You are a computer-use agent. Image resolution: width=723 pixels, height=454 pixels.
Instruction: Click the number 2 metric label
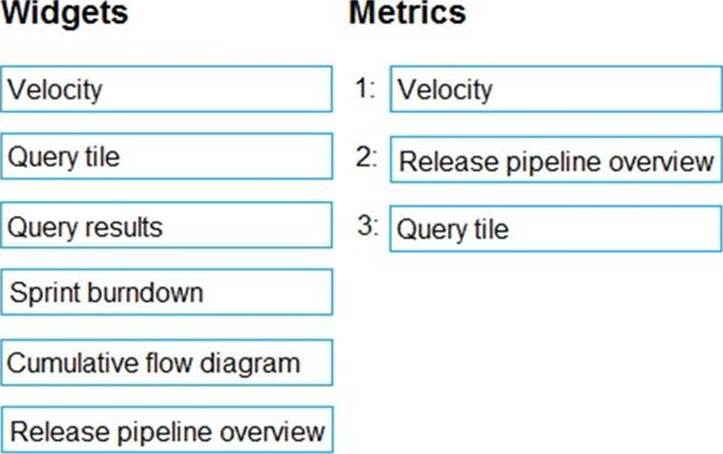pyautogui.click(x=365, y=157)
